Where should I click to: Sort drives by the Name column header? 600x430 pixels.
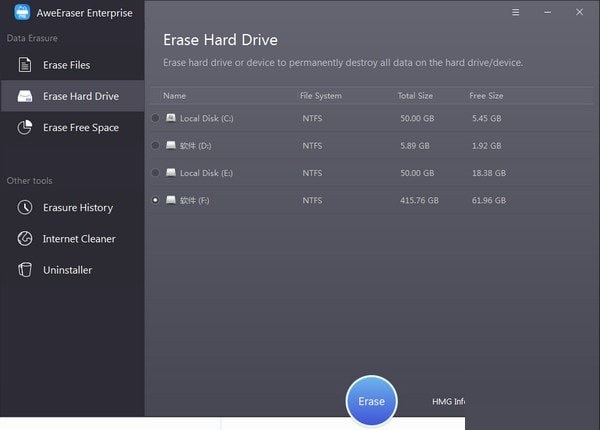(x=175, y=96)
